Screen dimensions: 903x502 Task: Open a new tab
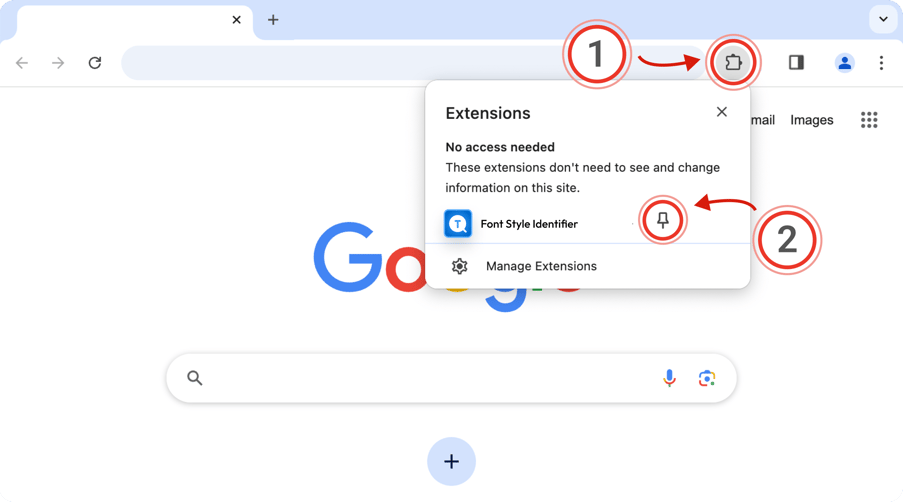click(273, 20)
